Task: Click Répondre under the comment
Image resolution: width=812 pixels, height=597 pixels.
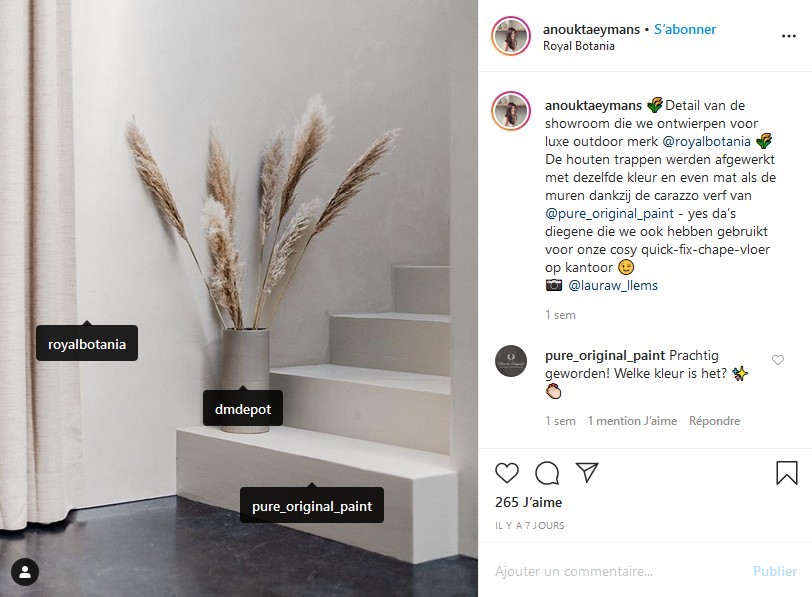Action: 714,421
